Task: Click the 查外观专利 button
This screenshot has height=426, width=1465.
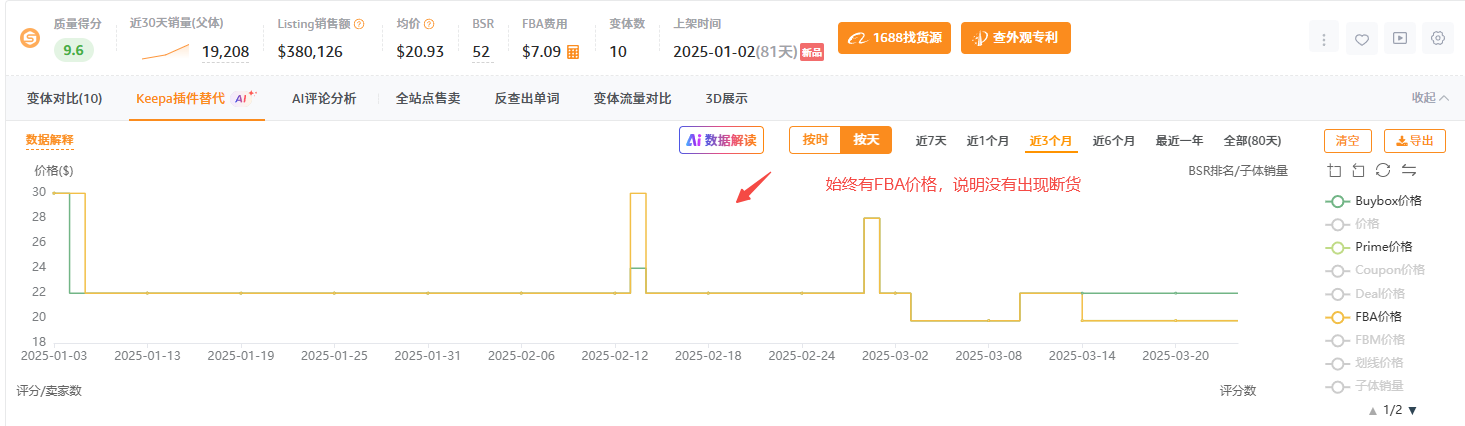Action: [1015, 38]
